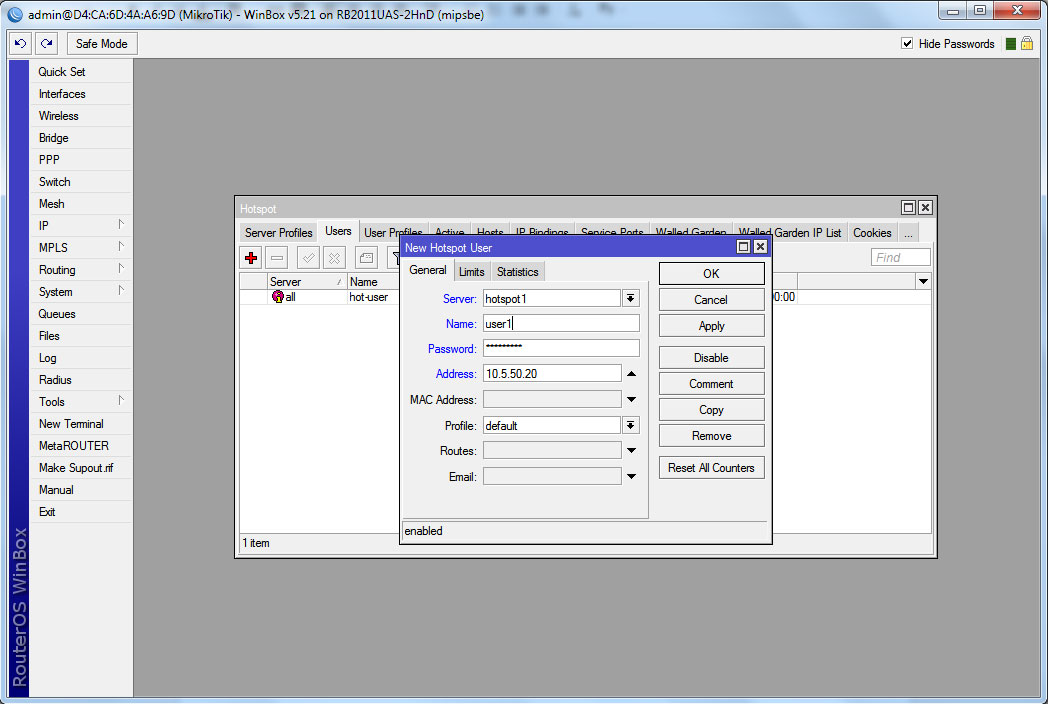The image size is (1048, 704).
Task: Click the Apply button
Action: (x=711, y=326)
